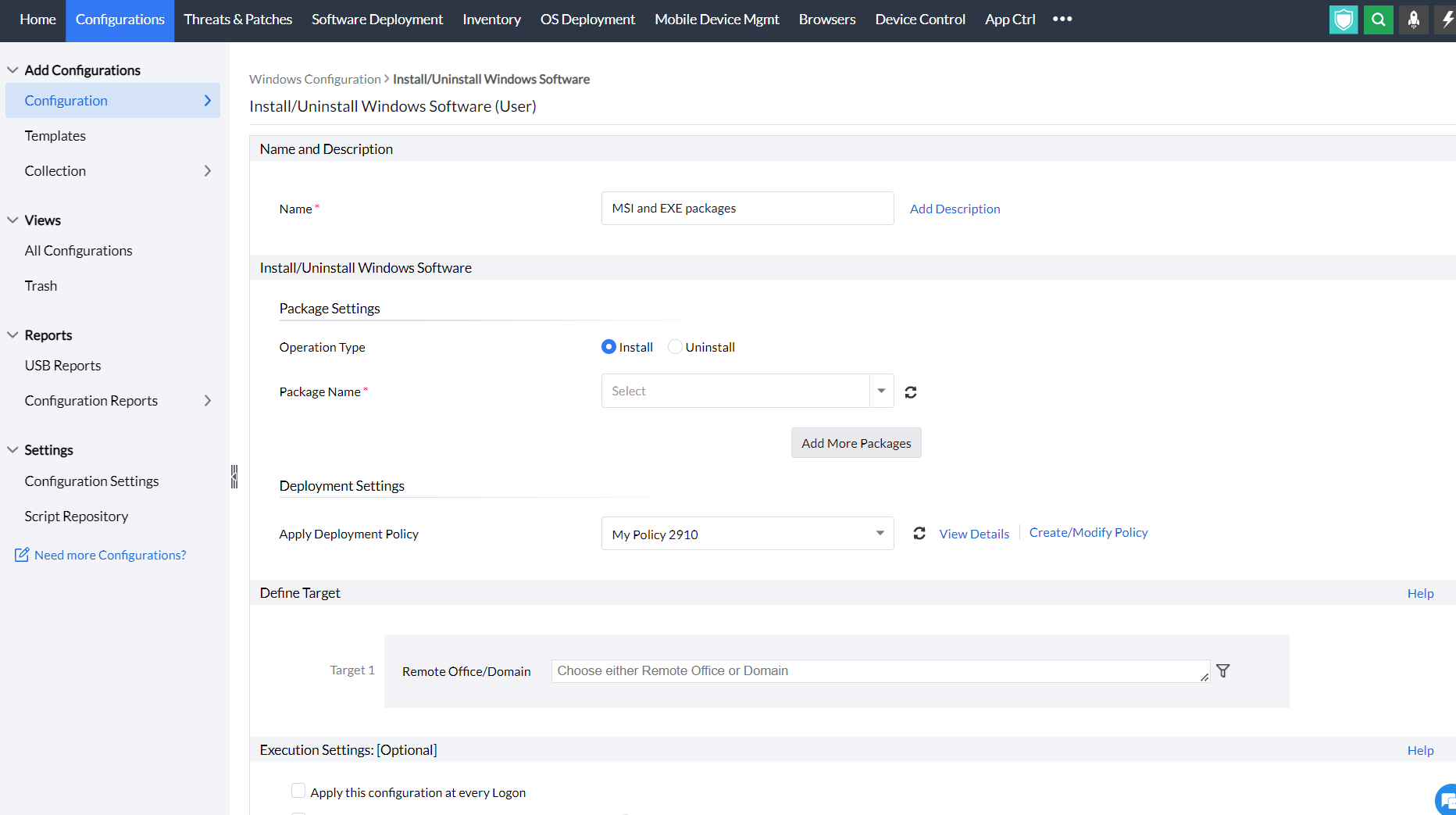Click the Create/Modify Policy link
The image size is (1456, 815).
[1088, 533]
